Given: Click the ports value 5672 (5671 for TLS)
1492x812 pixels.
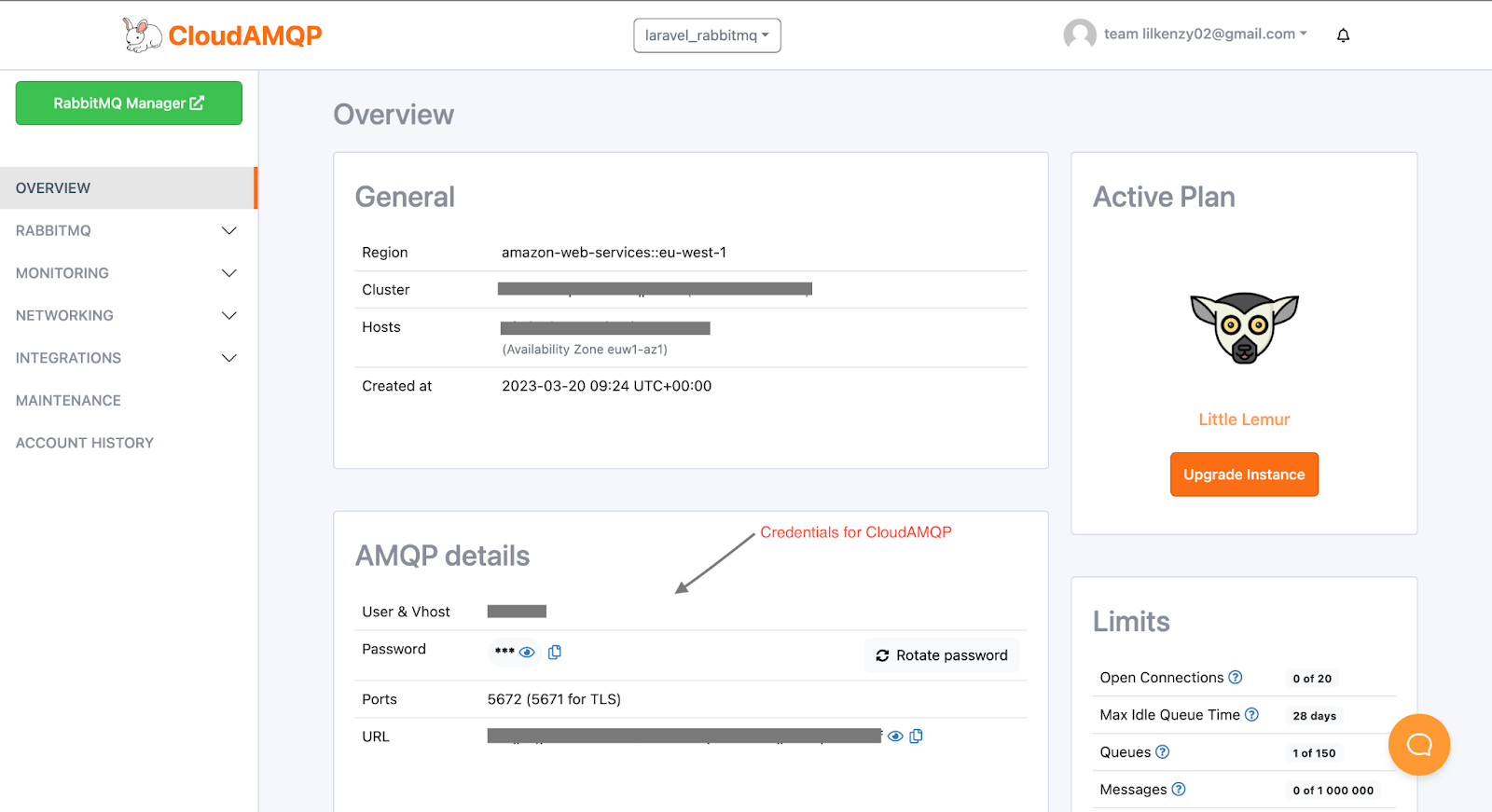Looking at the screenshot, I should [x=554, y=699].
